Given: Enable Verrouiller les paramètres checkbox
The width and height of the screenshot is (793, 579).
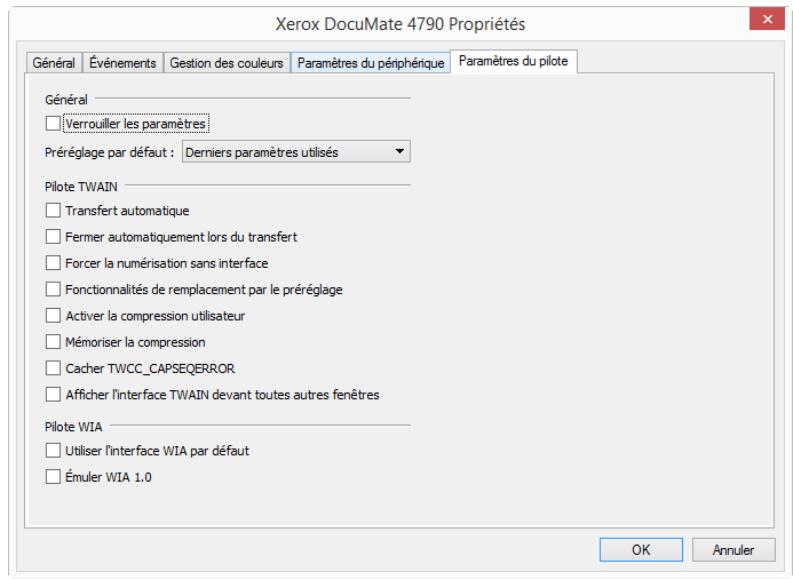Looking at the screenshot, I should [x=53, y=123].
